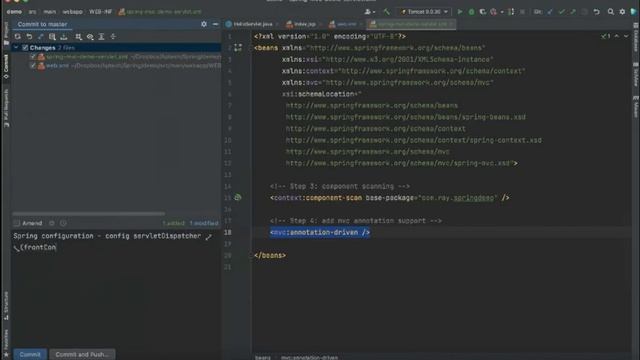
Task: Open commit options gear next to Amend
Action: coord(52,223)
